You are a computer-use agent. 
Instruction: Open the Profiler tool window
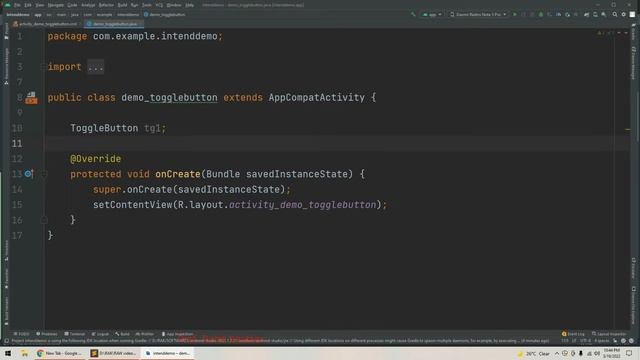pyautogui.click(x=144, y=334)
